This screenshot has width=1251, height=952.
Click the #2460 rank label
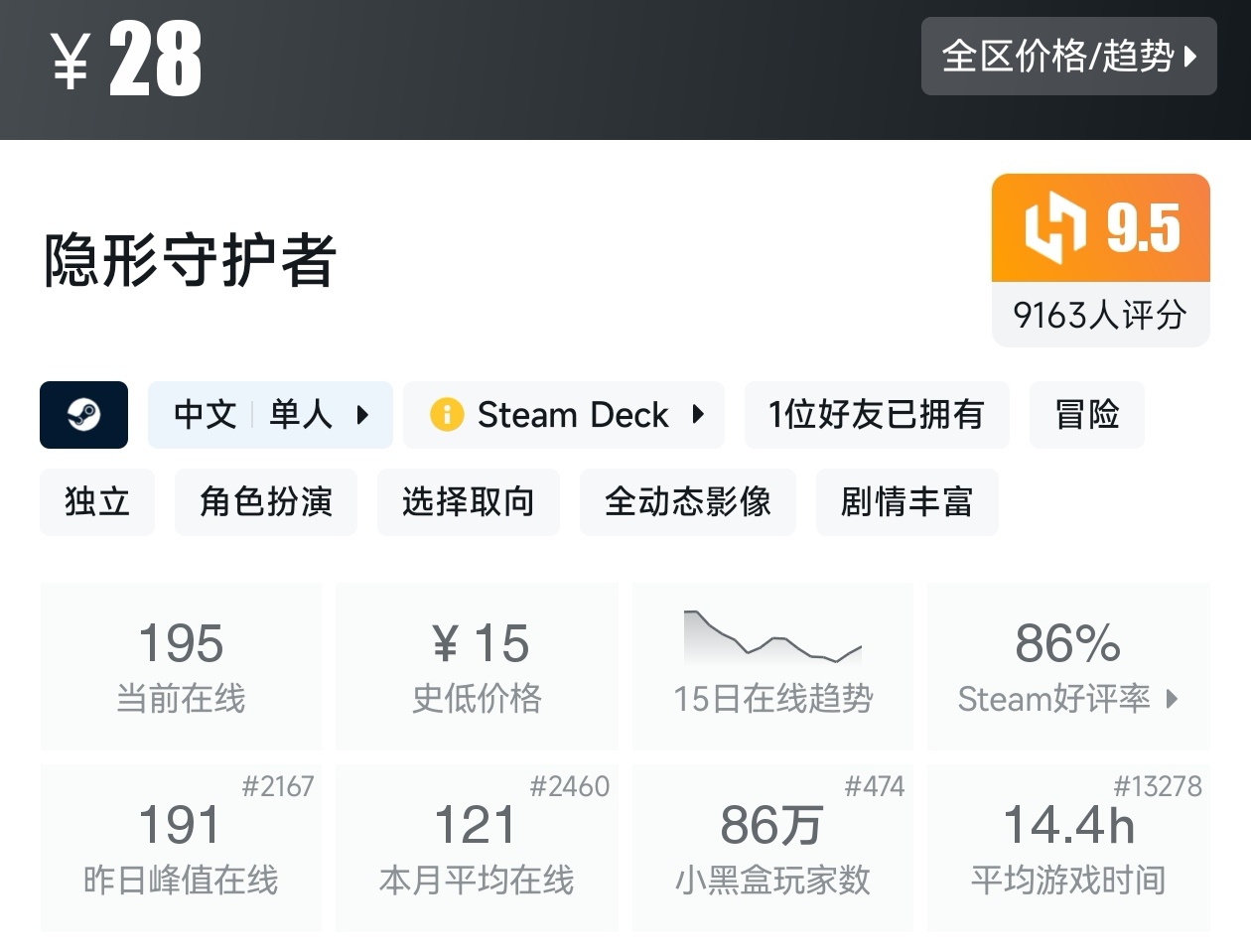click(570, 787)
